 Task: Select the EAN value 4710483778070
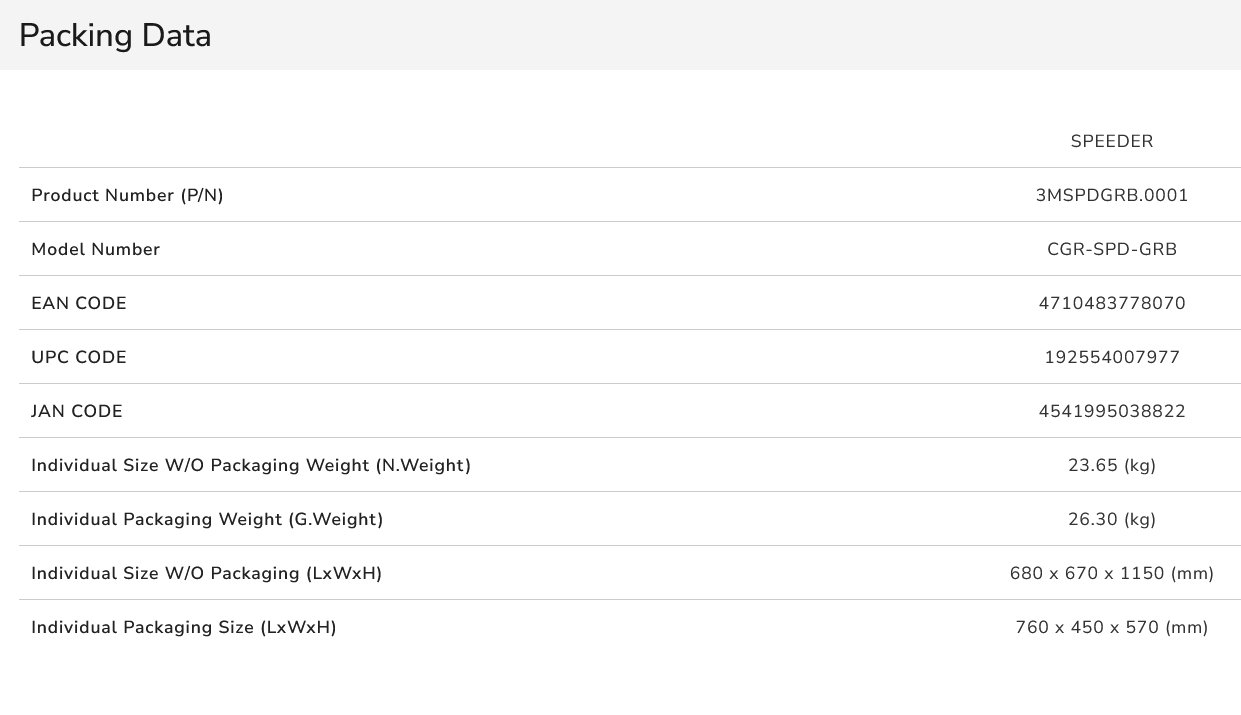tap(1112, 303)
